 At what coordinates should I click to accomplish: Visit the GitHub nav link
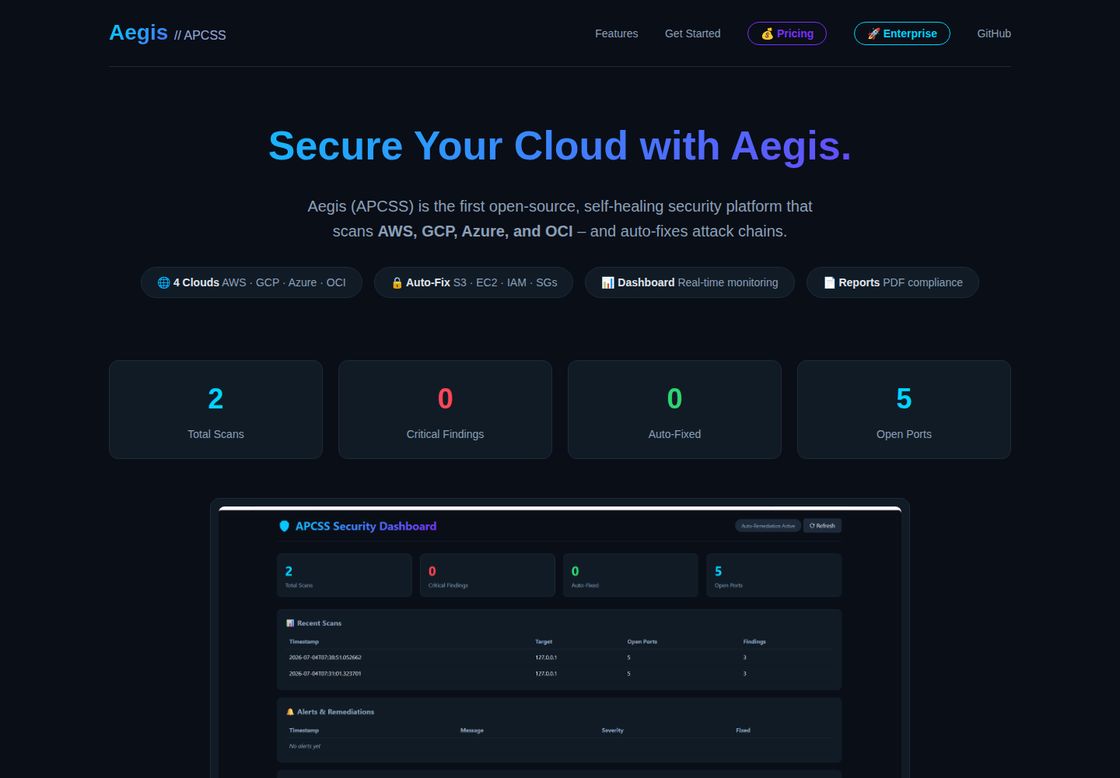tap(994, 34)
